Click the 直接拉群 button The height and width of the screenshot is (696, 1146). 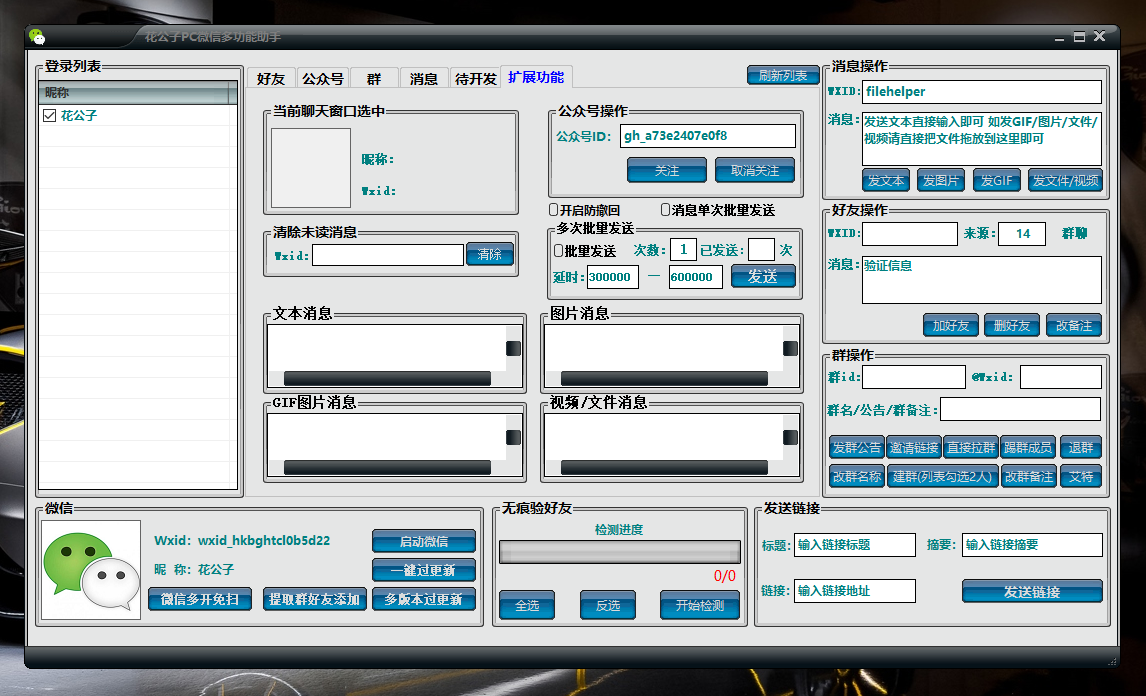971,447
